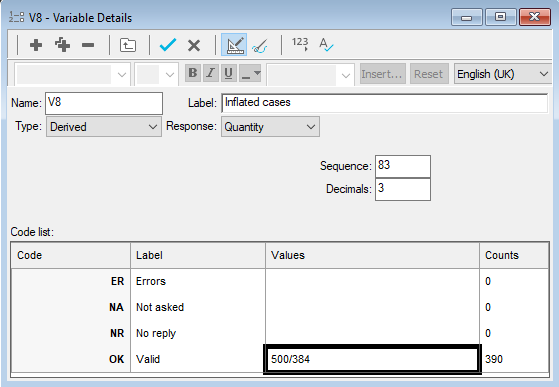
Task: Open the empty dropdown left of Insert
Action: coord(310,74)
